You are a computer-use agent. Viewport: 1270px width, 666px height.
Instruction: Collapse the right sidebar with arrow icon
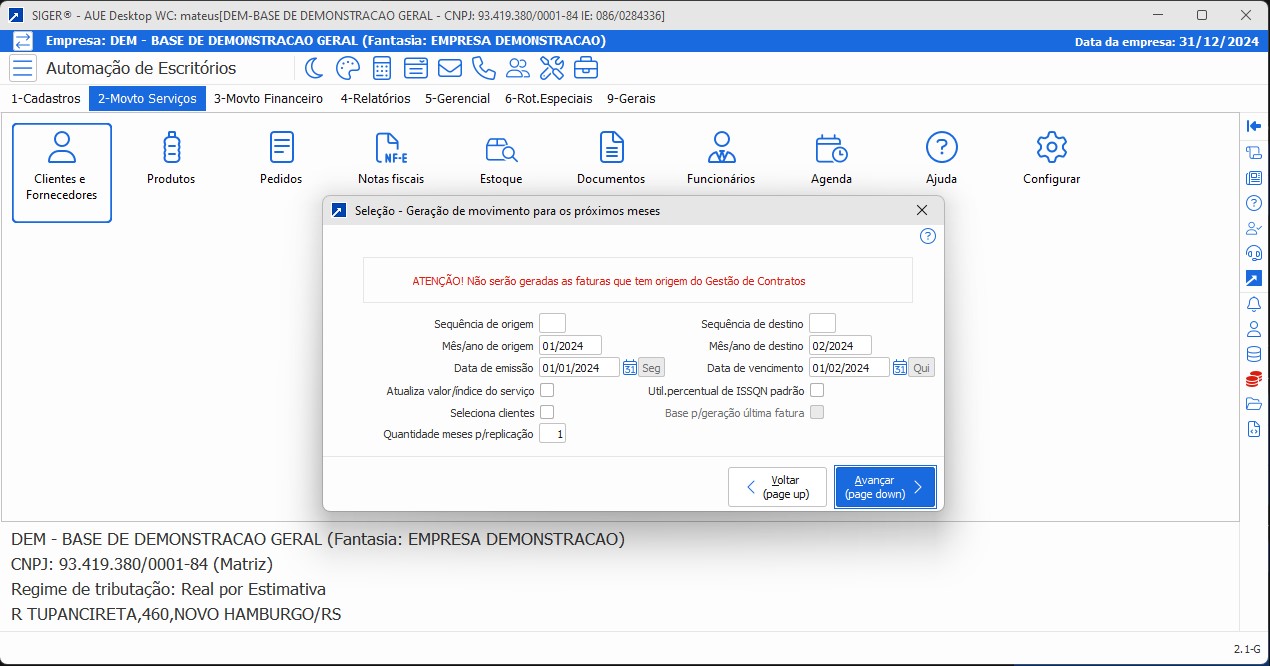coord(1254,126)
